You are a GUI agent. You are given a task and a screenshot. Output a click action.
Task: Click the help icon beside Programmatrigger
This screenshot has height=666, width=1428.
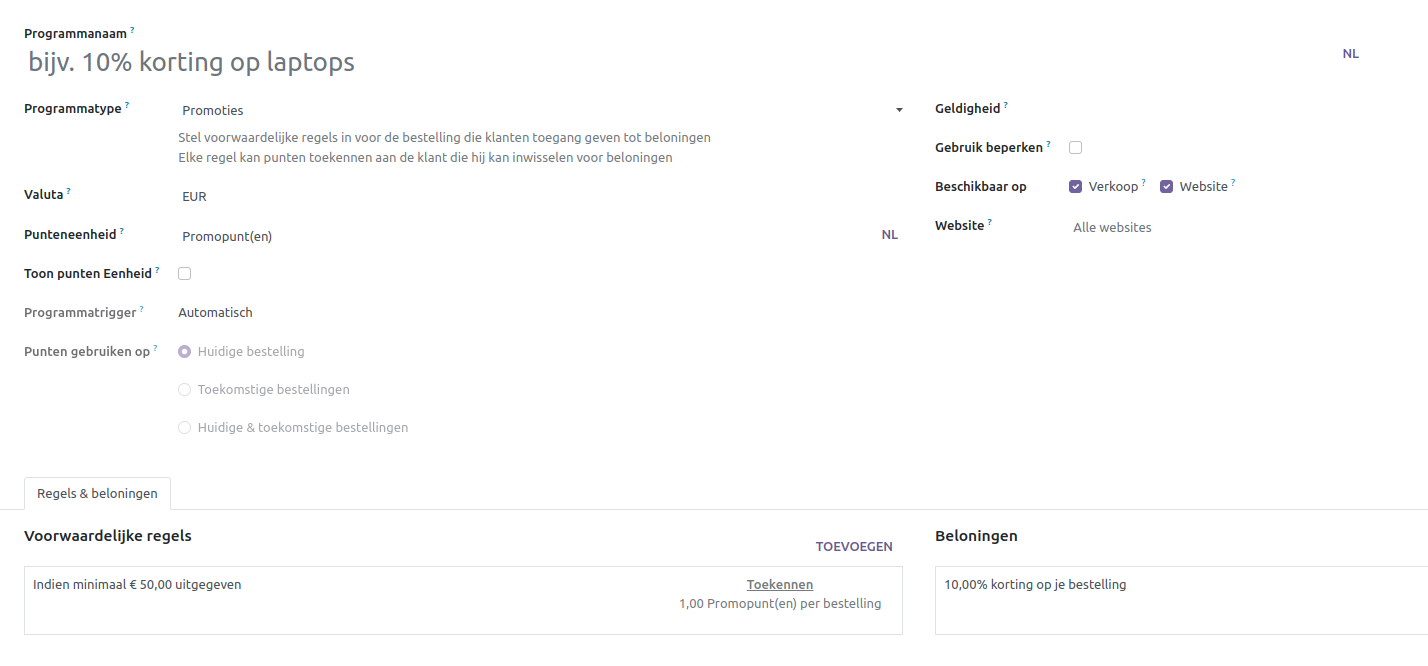pos(140,309)
